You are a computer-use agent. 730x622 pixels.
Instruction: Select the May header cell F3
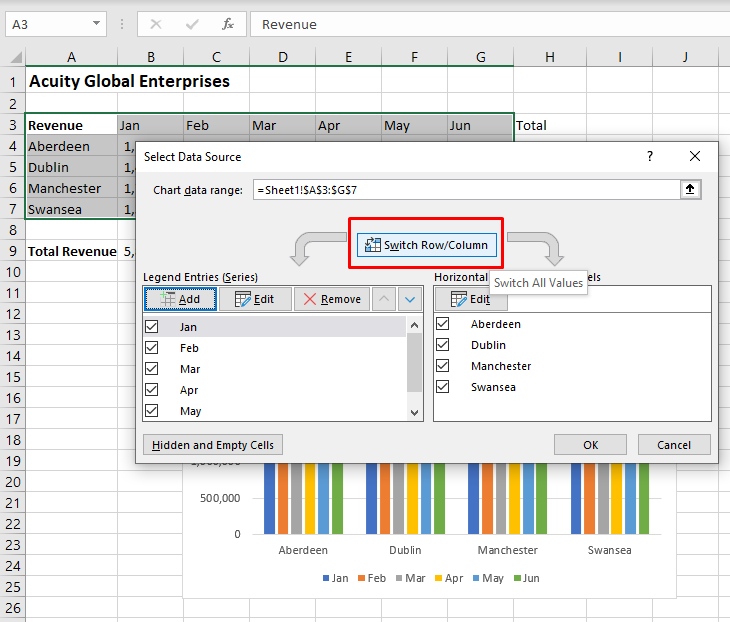tap(414, 125)
